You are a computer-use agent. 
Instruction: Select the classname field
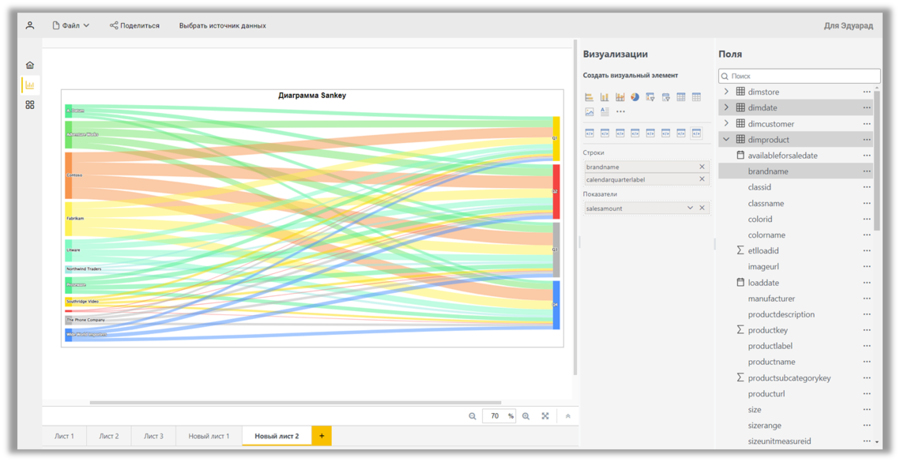(x=766, y=203)
